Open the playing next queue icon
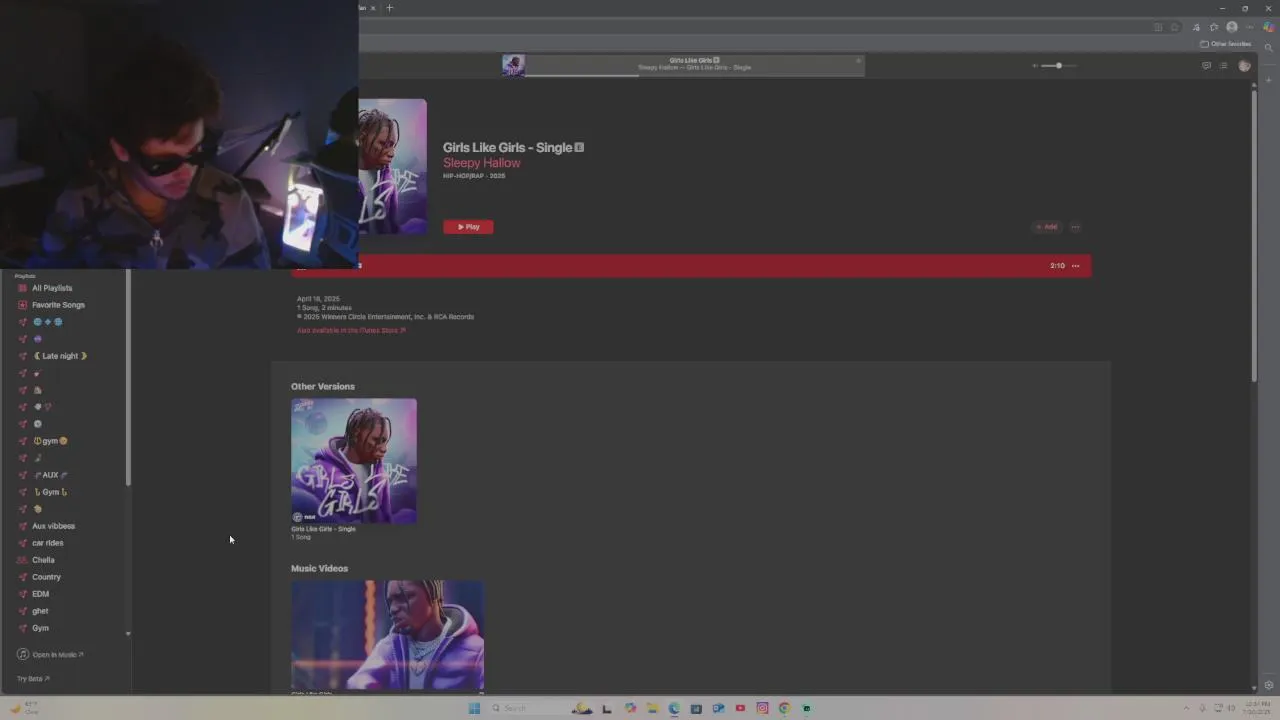 (x=1223, y=66)
